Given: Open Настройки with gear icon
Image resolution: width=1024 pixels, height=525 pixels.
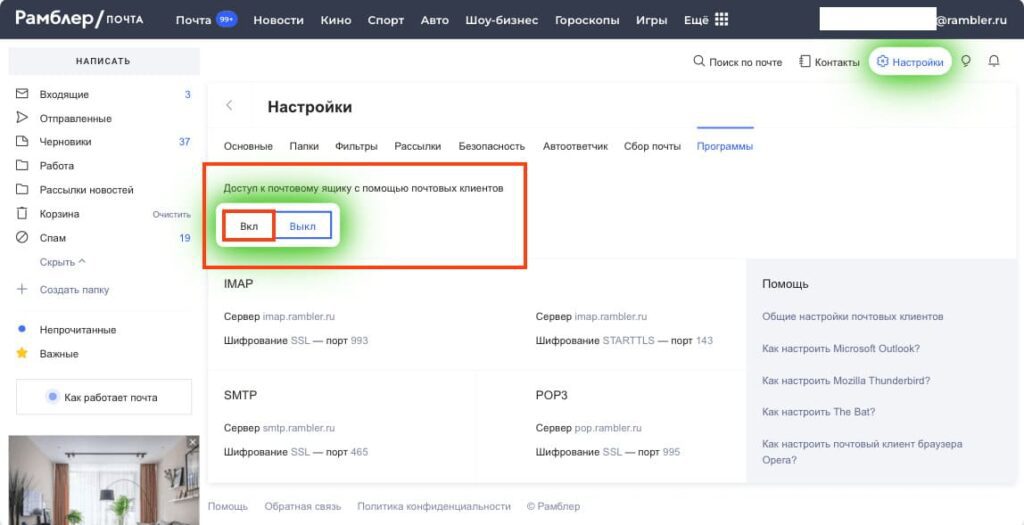Looking at the screenshot, I should tap(910, 62).
